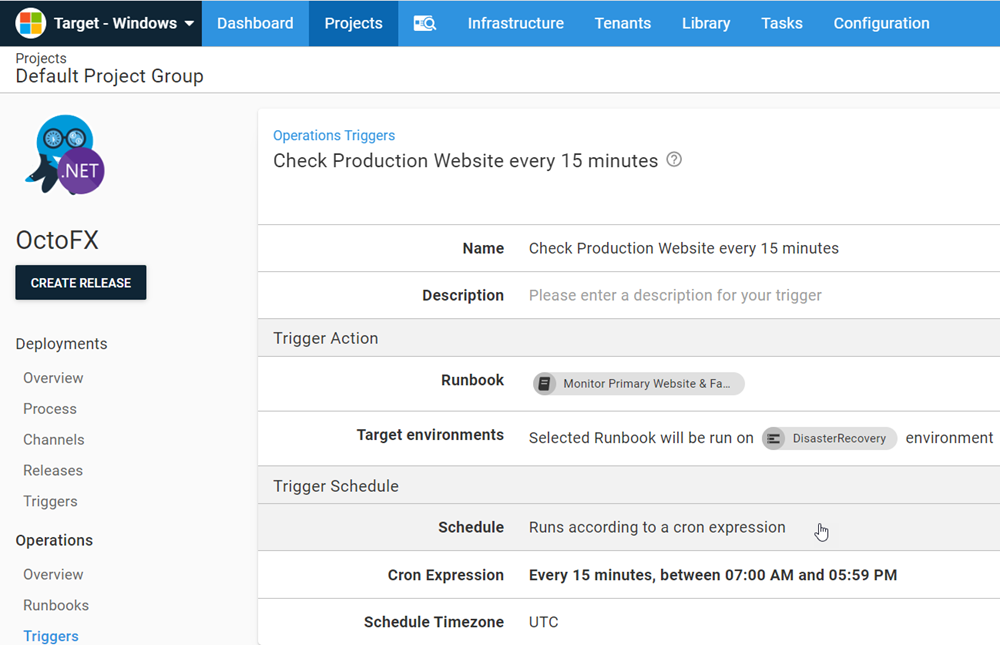Open the Tenants navigation item

(x=622, y=23)
